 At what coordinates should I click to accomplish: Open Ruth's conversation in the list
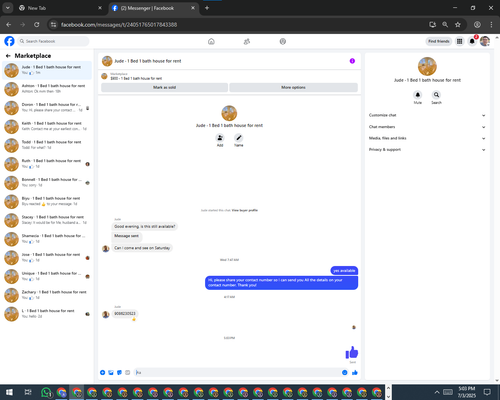point(47,164)
